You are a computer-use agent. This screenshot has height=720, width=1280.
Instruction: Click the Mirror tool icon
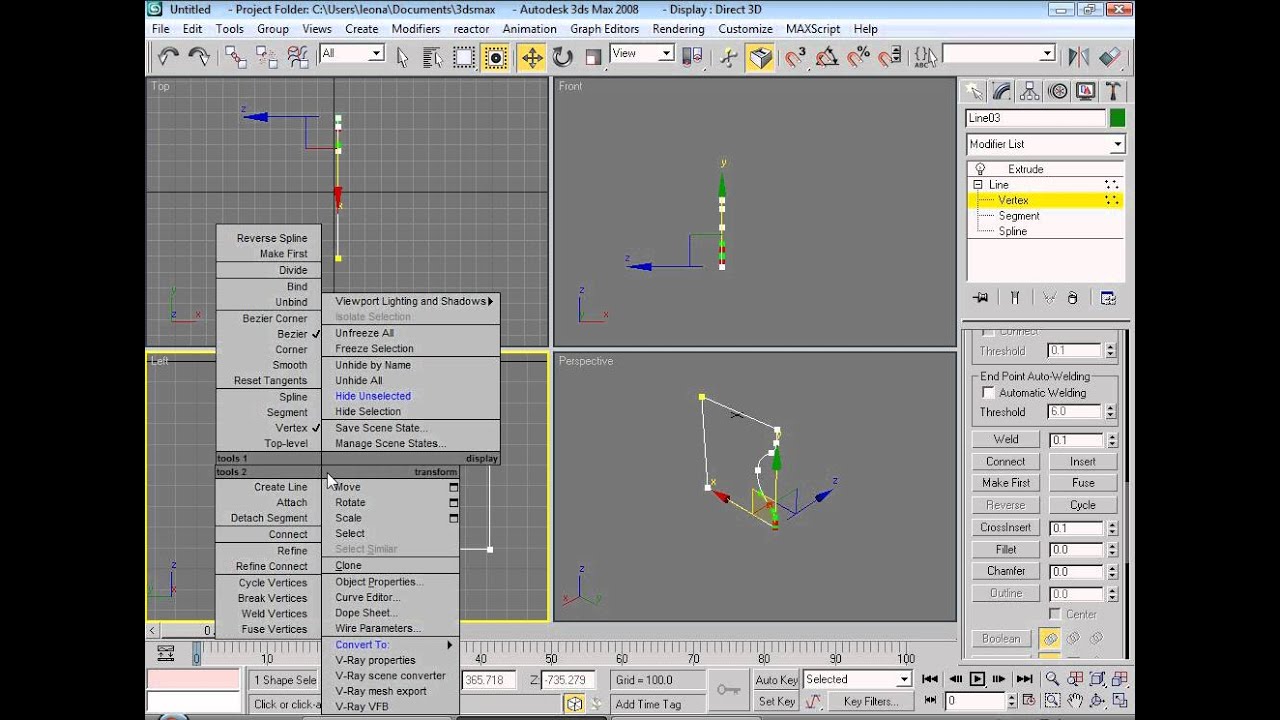click(x=1078, y=57)
